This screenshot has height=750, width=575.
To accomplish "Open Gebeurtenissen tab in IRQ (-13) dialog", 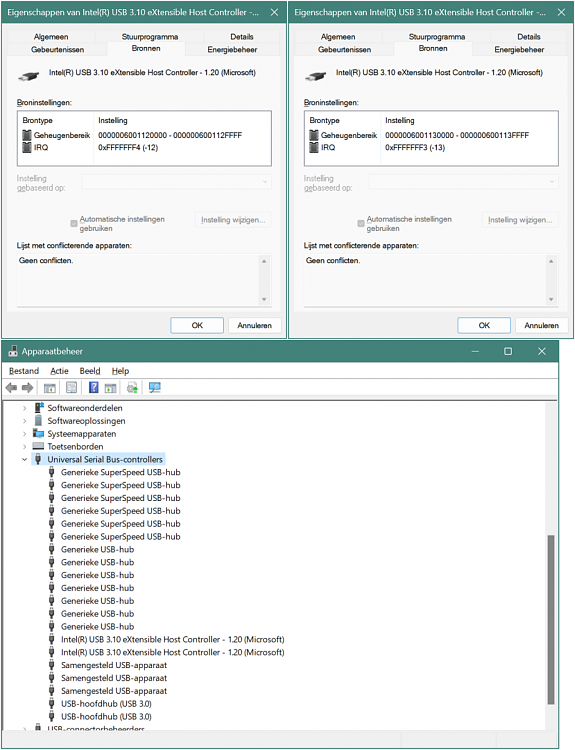I will [344, 49].
